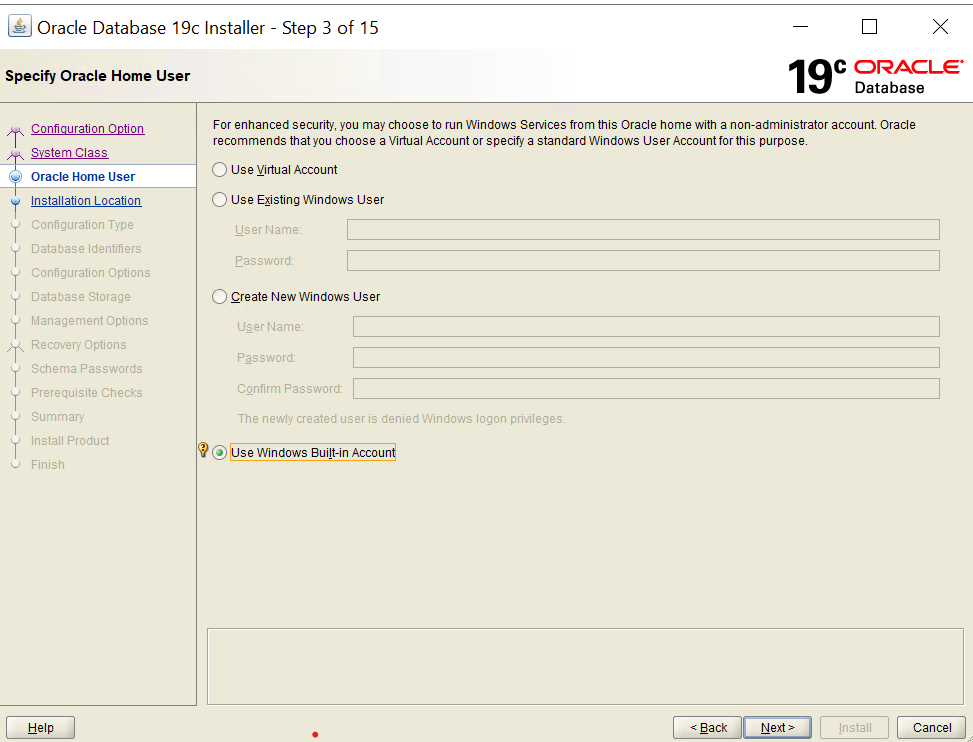
Task: Go back with the Back button
Action: [x=707, y=728]
